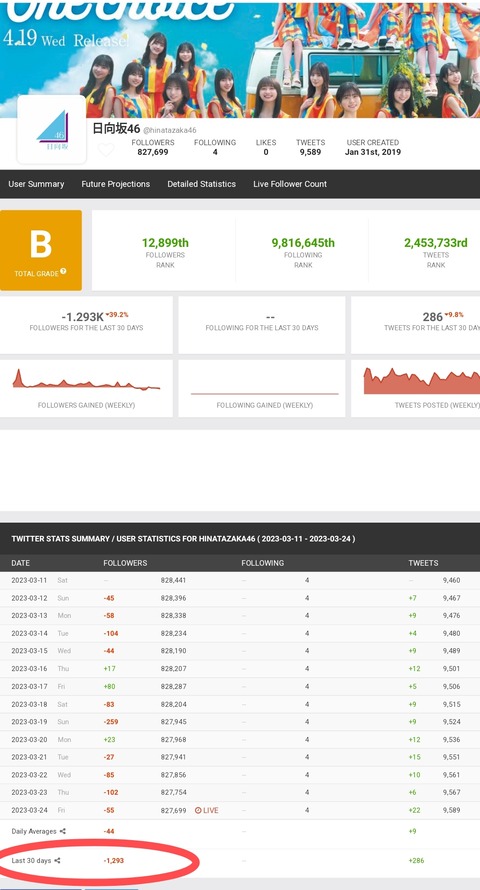Click the -44 daily average followers value
The image size is (480, 890).
click(109, 831)
